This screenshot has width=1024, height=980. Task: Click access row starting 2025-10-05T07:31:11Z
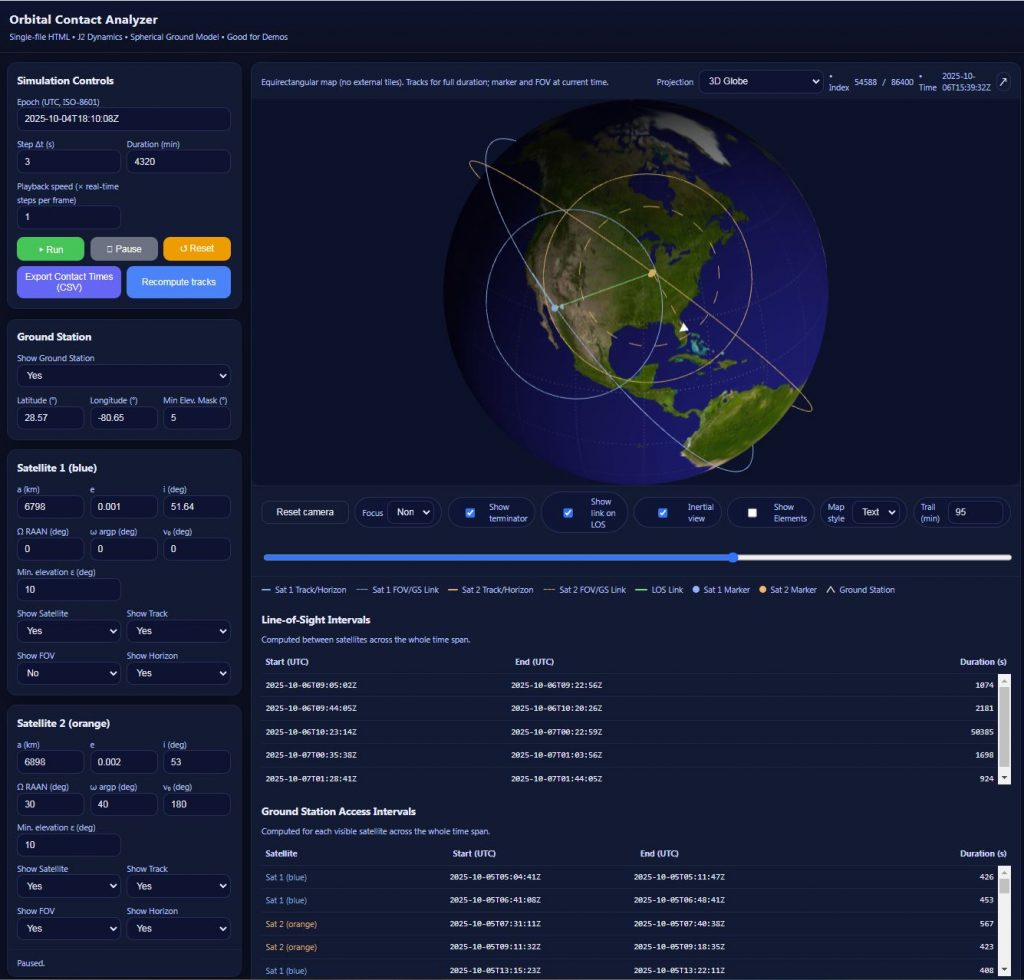(630, 924)
